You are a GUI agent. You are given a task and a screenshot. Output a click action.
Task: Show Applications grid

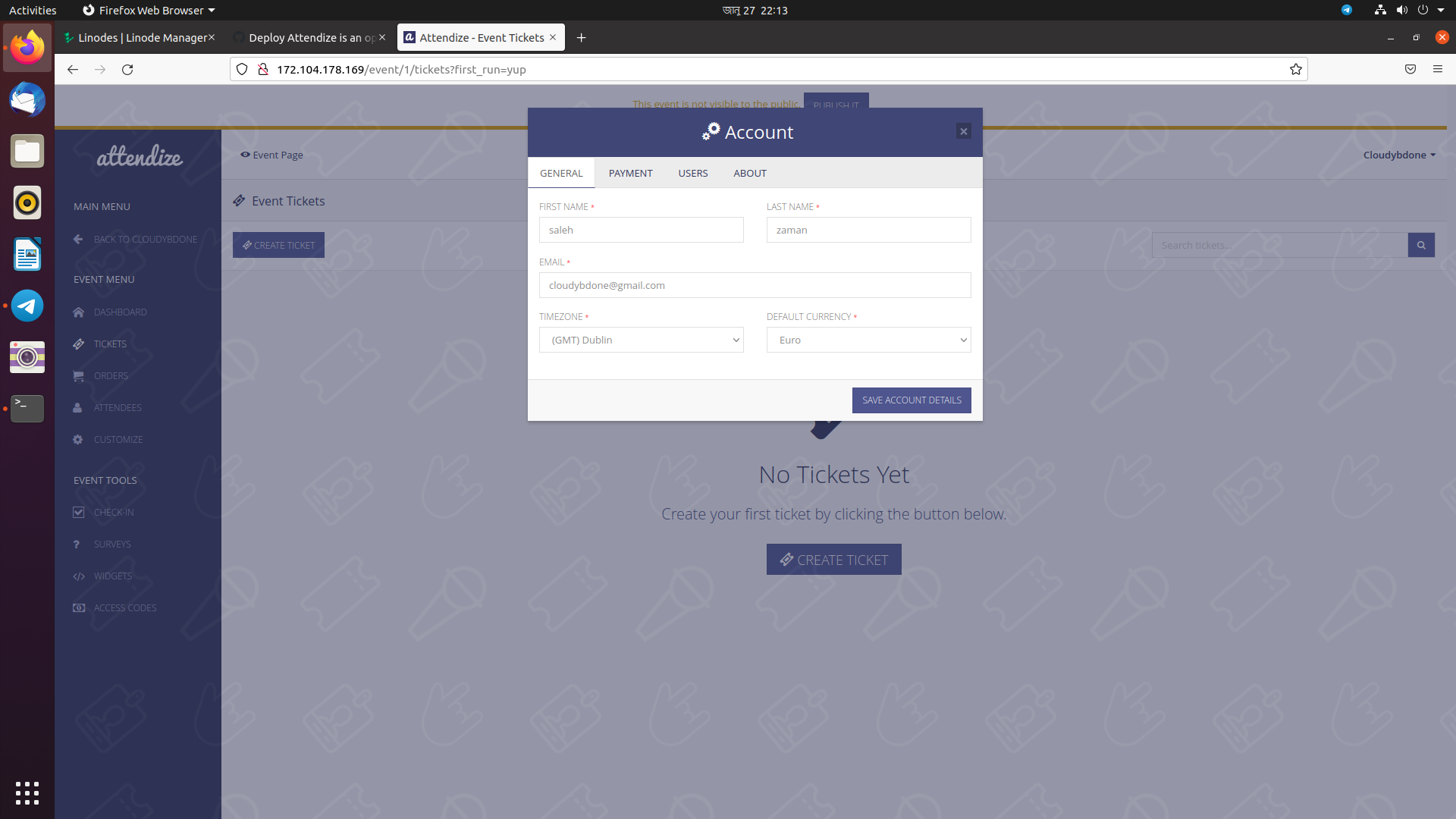27,792
